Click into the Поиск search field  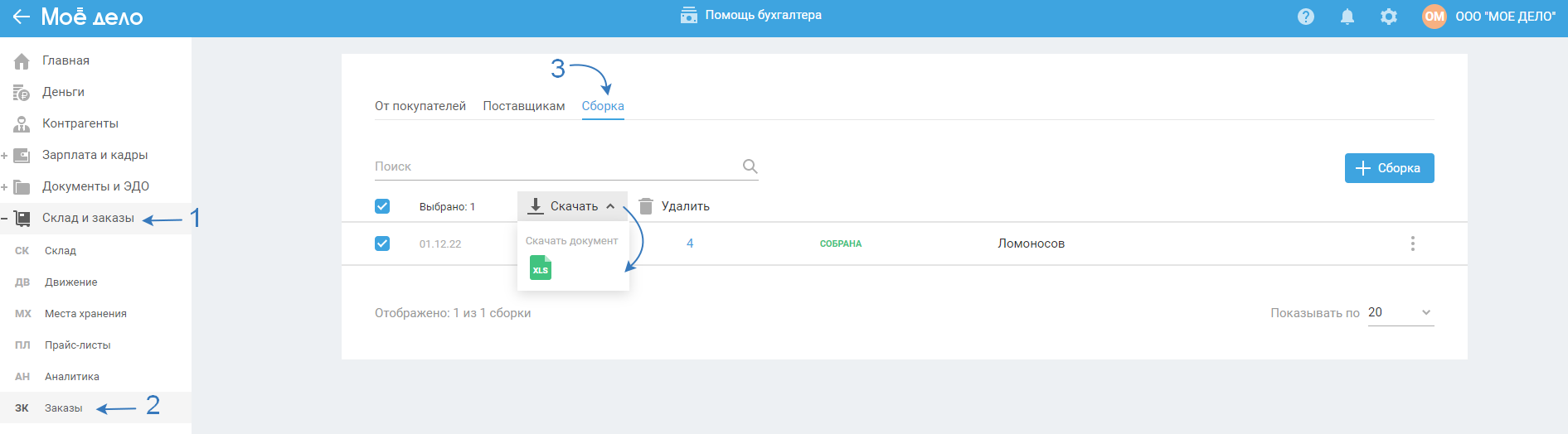[x=556, y=166]
